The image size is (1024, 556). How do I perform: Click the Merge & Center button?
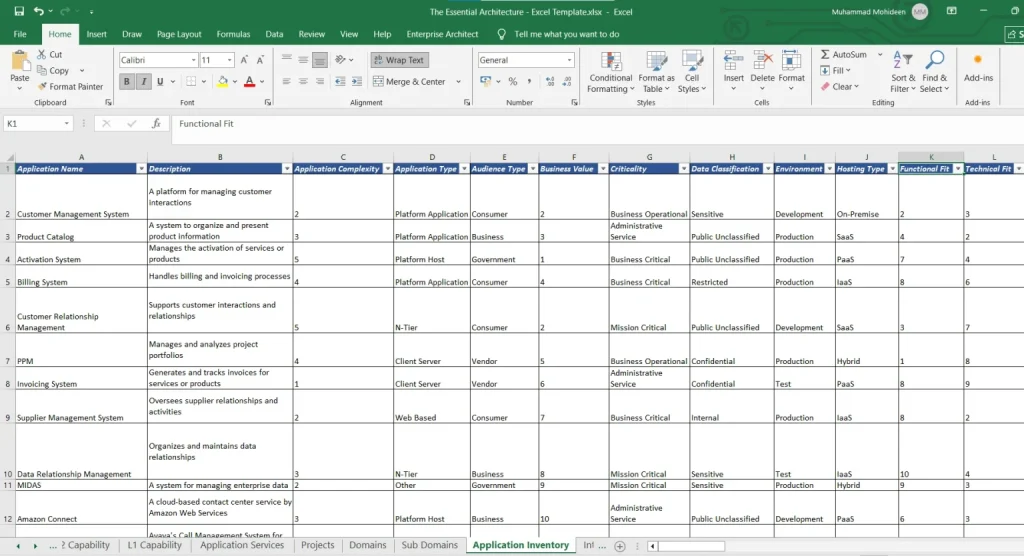pyautogui.click(x=409, y=82)
